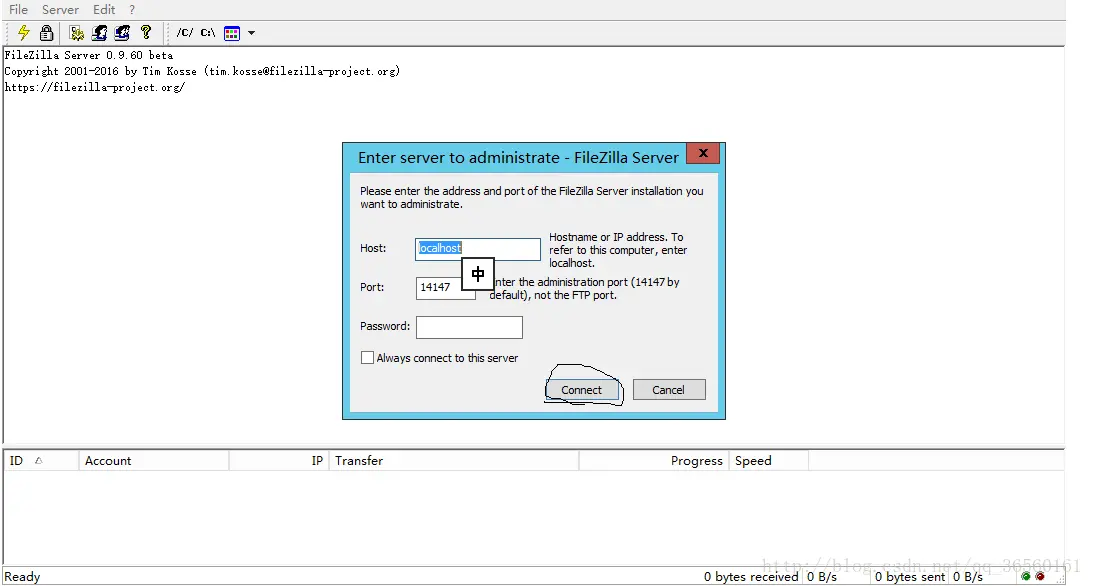Click the colored grid sort icon
The height and width of the screenshot is (586, 1094).
coord(232,33)
